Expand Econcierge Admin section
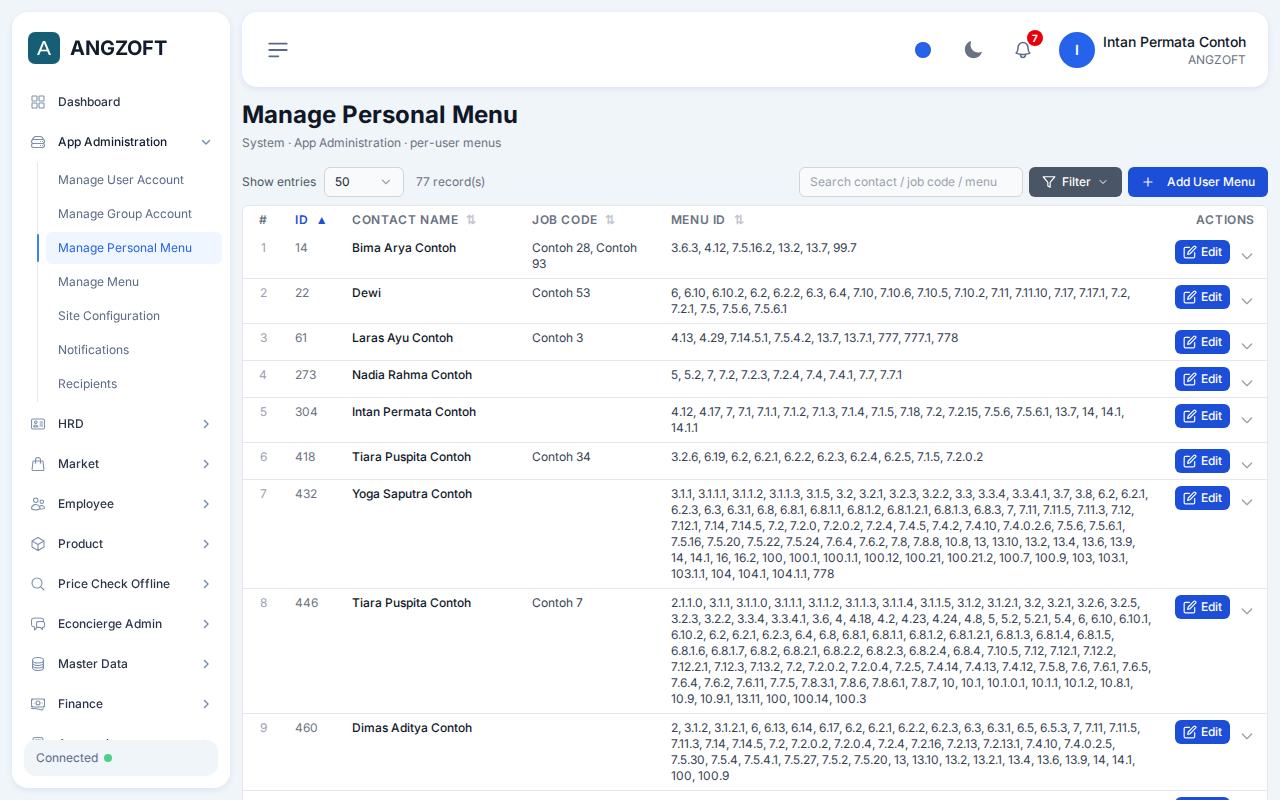Image resolution: width=1280 pixels, height=800 pixels. [x=121, y=624]
